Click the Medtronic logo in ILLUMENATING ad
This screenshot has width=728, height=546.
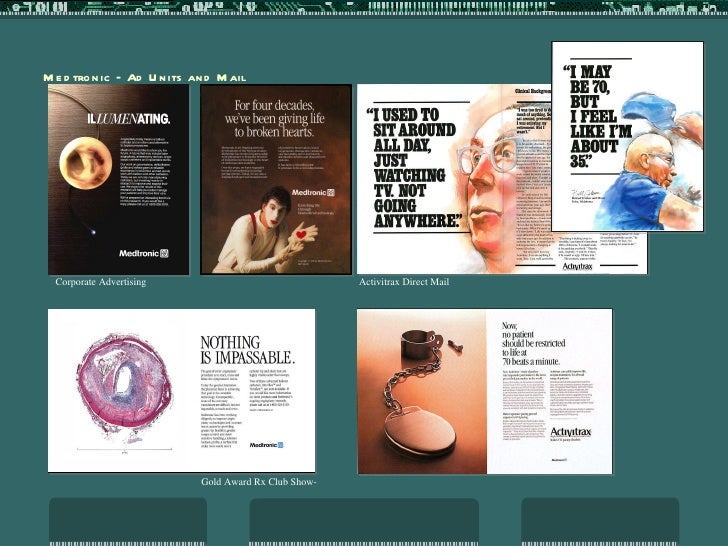coord(144,254)
